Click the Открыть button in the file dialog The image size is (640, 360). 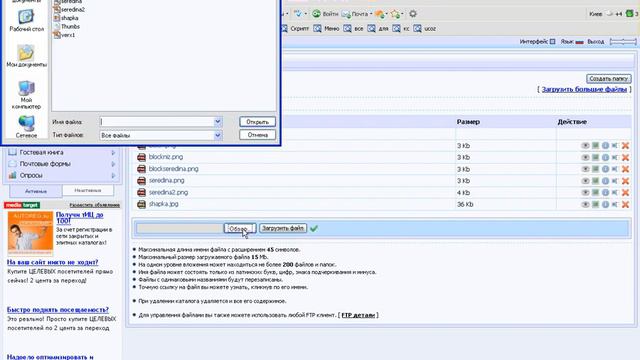click(x=258, y=122)
